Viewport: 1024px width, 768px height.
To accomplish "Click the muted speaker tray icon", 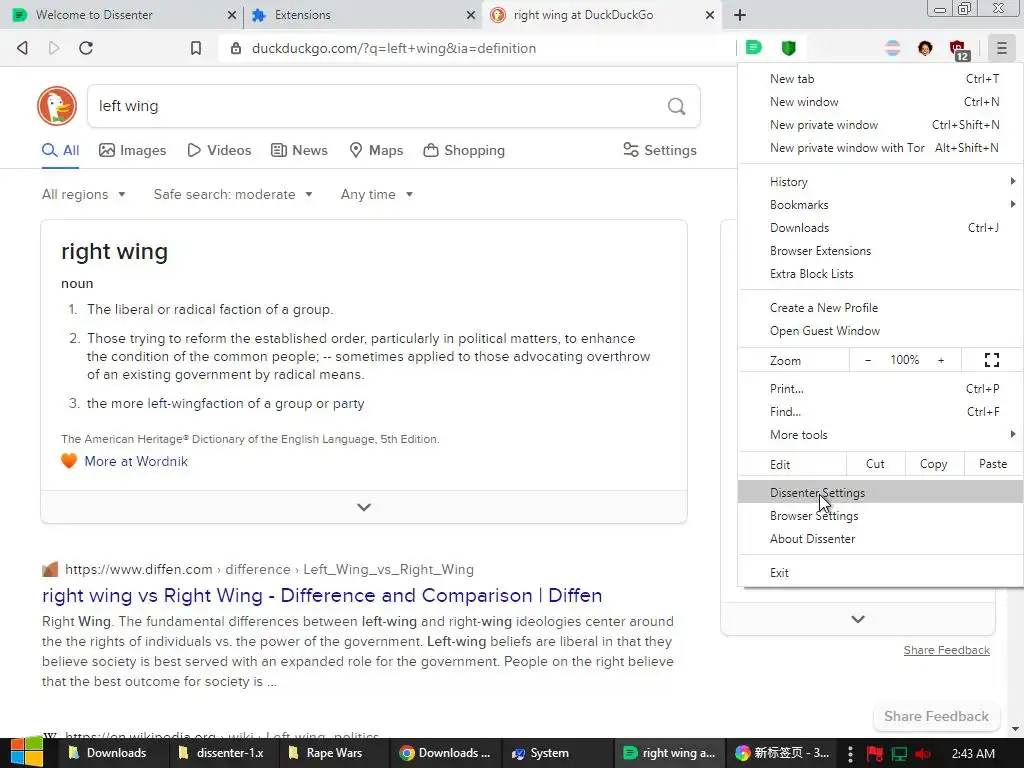I will point(923,754).
